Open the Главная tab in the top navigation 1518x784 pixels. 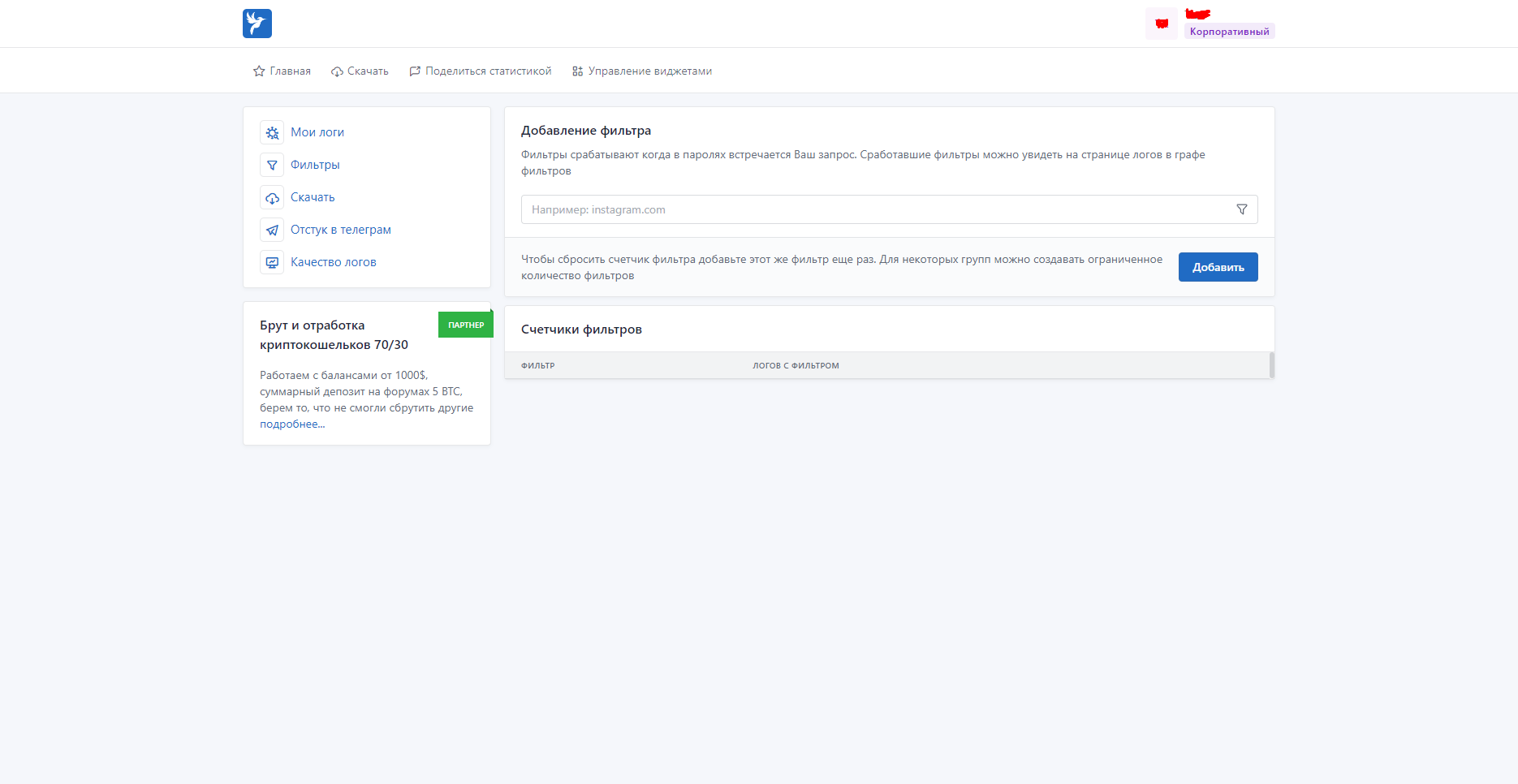pyautogui.click(x=282, y=71)
